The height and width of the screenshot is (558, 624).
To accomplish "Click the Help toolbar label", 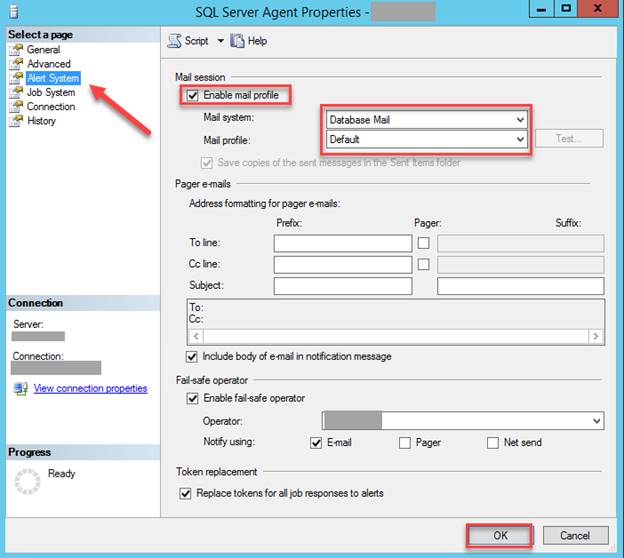I will click(x=257, y=41).
